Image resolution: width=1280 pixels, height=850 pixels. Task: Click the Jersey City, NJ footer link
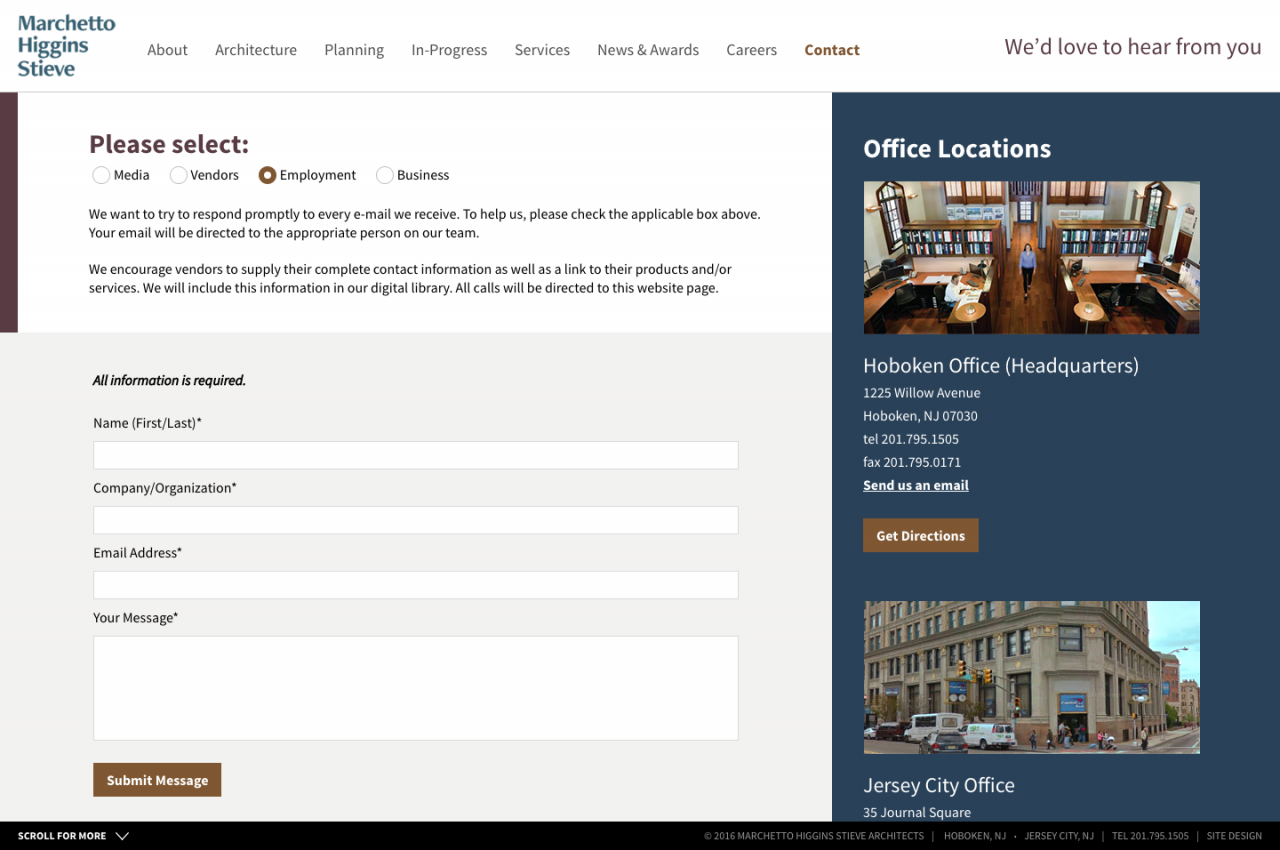[x=1059, y=836]
